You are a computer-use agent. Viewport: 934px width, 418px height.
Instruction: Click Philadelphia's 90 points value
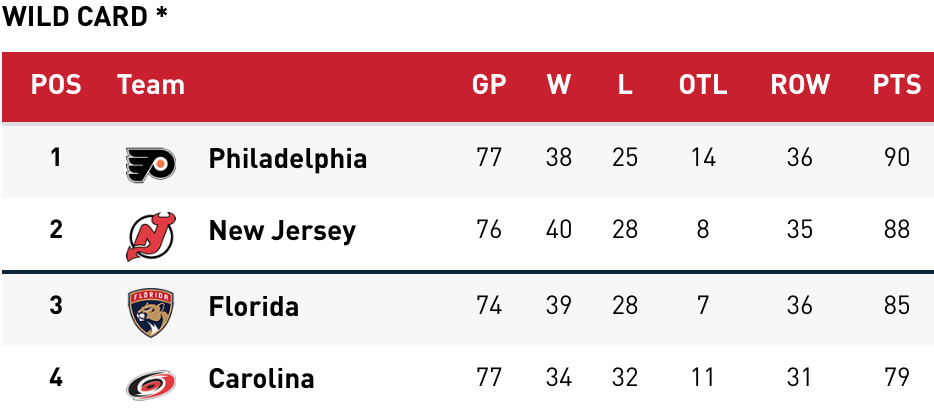pyautogui.click(x=896, y=158)
